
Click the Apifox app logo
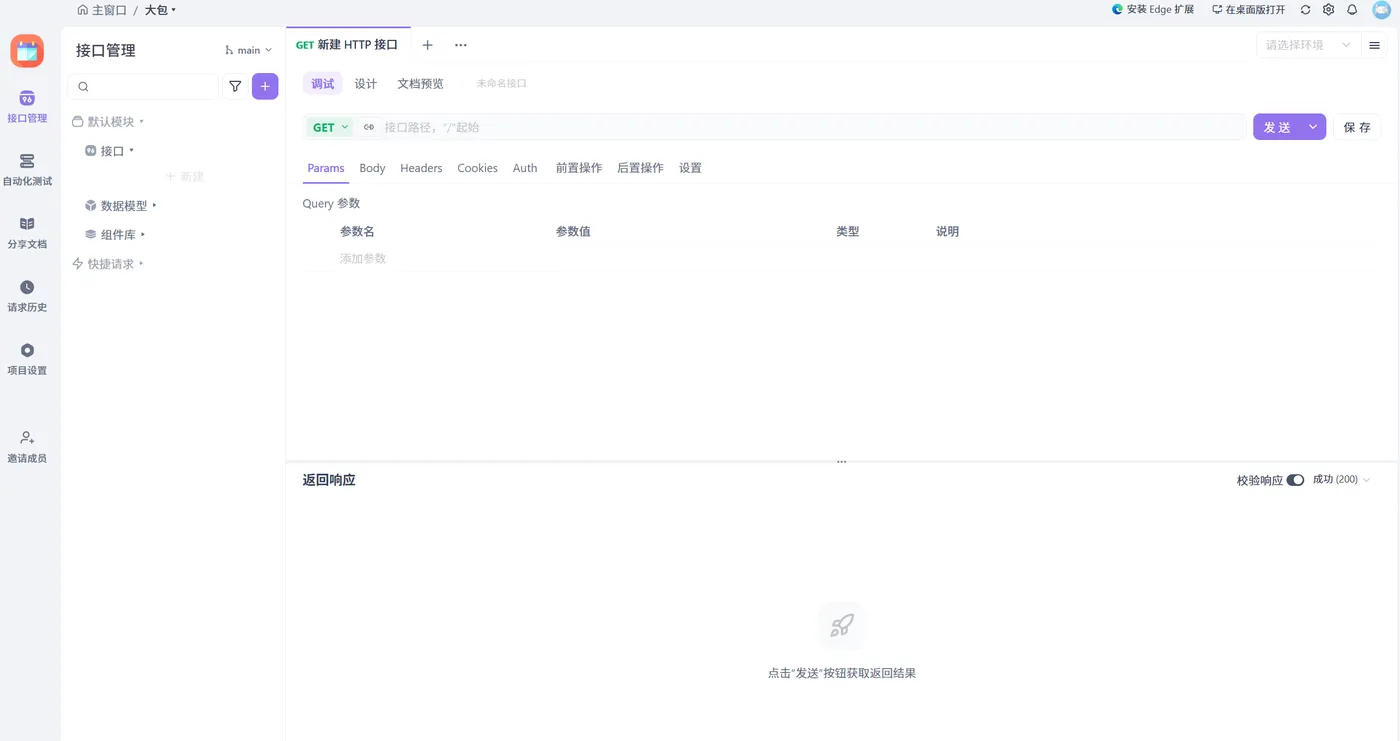(x=27, y=51)
